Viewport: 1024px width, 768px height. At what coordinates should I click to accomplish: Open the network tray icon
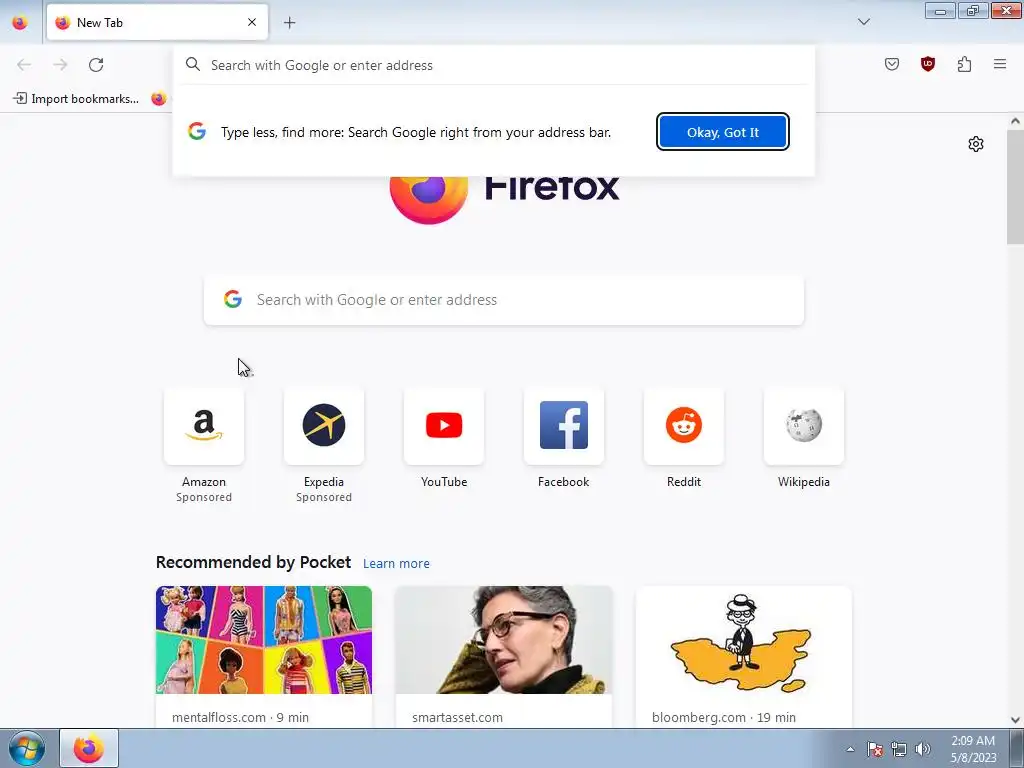(899, 749)
